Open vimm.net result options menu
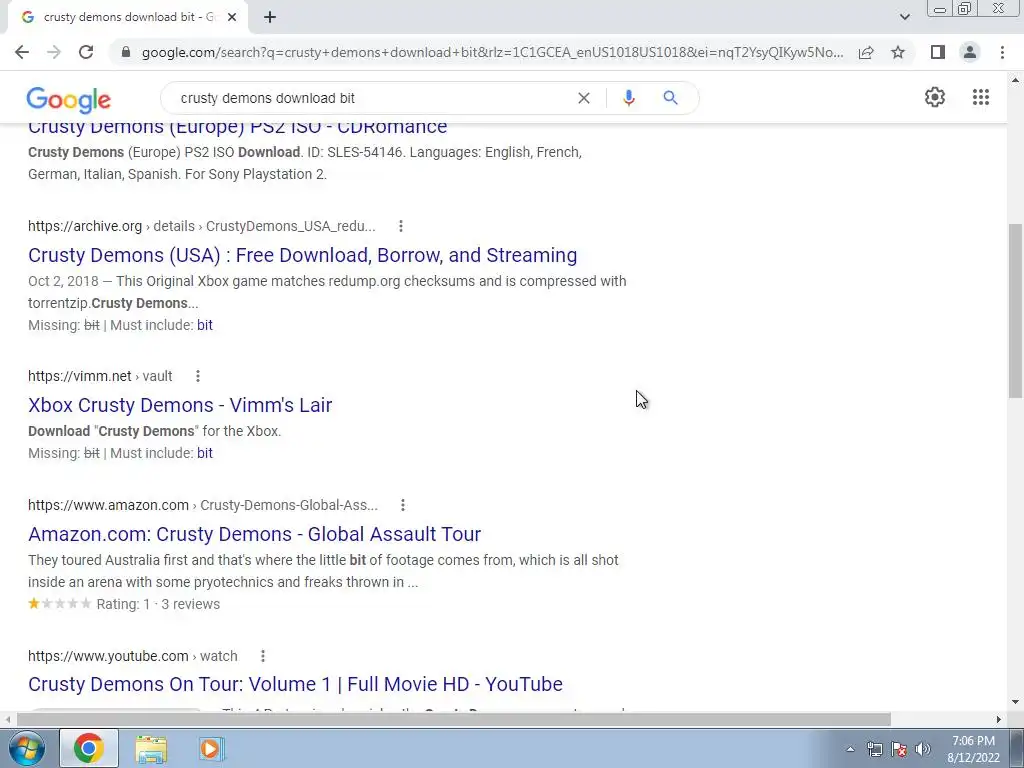This screenshot has height=768, width=1024. click(x=198, y=376)
